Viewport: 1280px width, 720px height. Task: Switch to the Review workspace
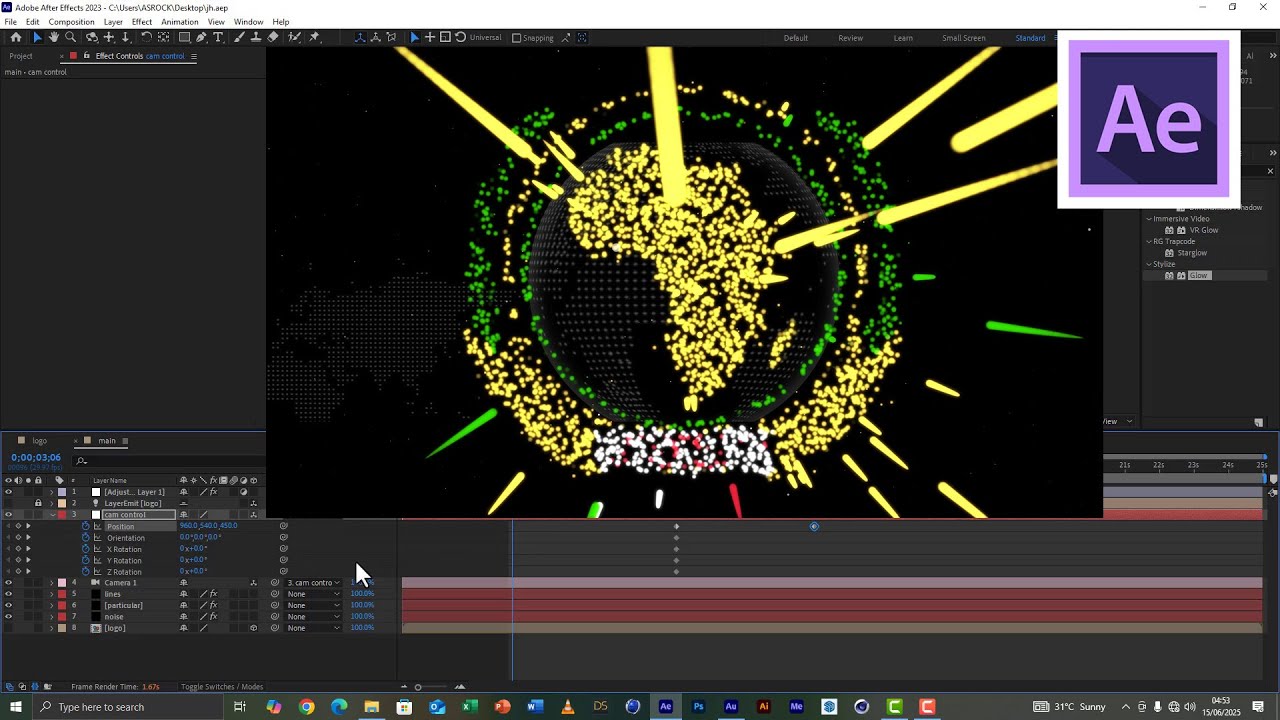tap(850, 38)
